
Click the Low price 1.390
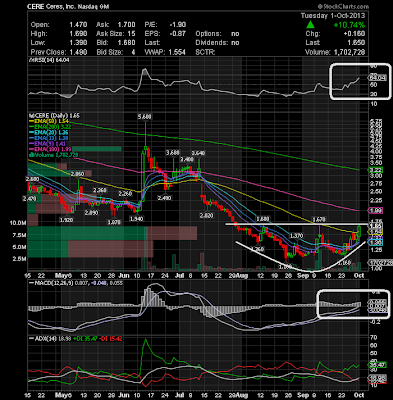click(x=78, y=43)
